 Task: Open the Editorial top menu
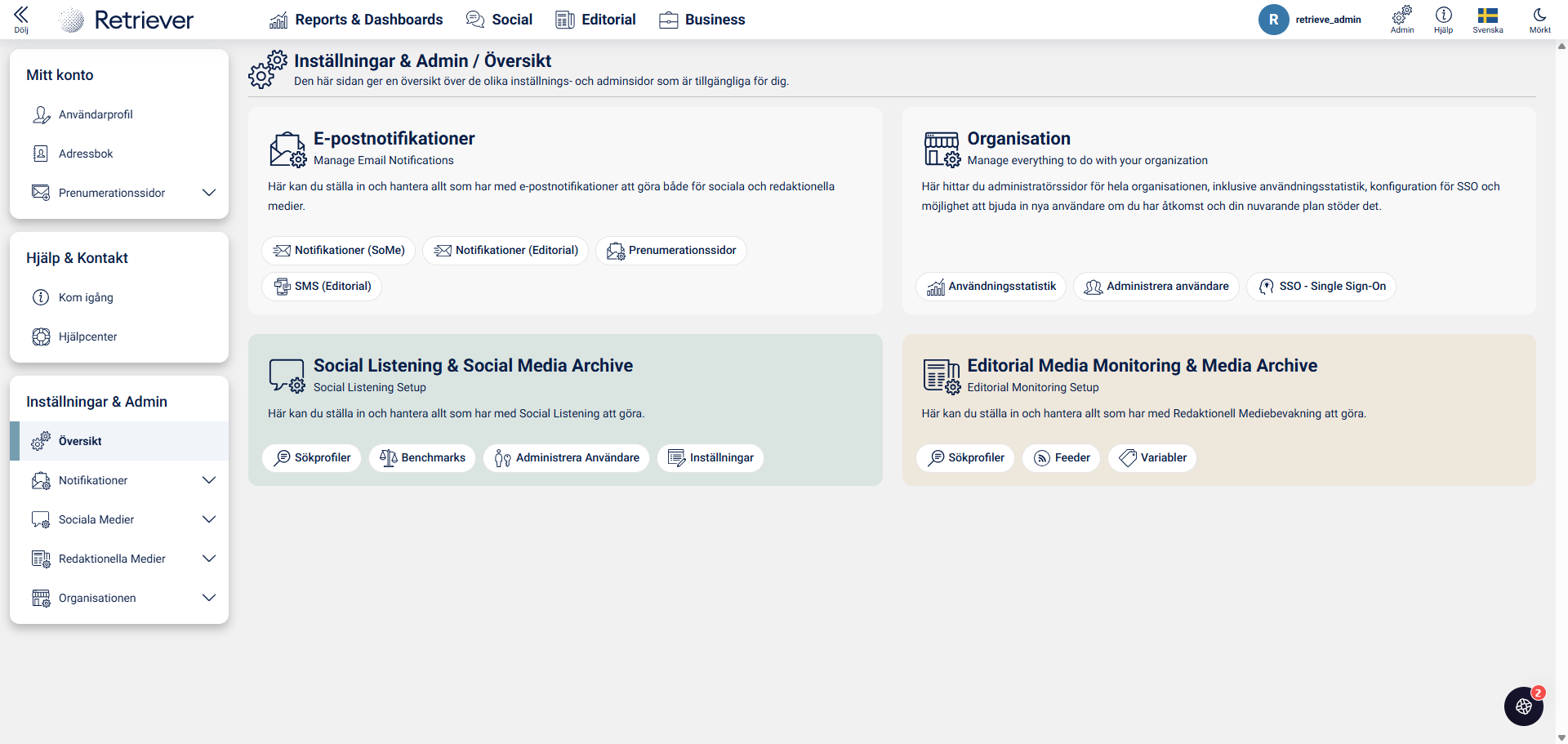(595, 20)
